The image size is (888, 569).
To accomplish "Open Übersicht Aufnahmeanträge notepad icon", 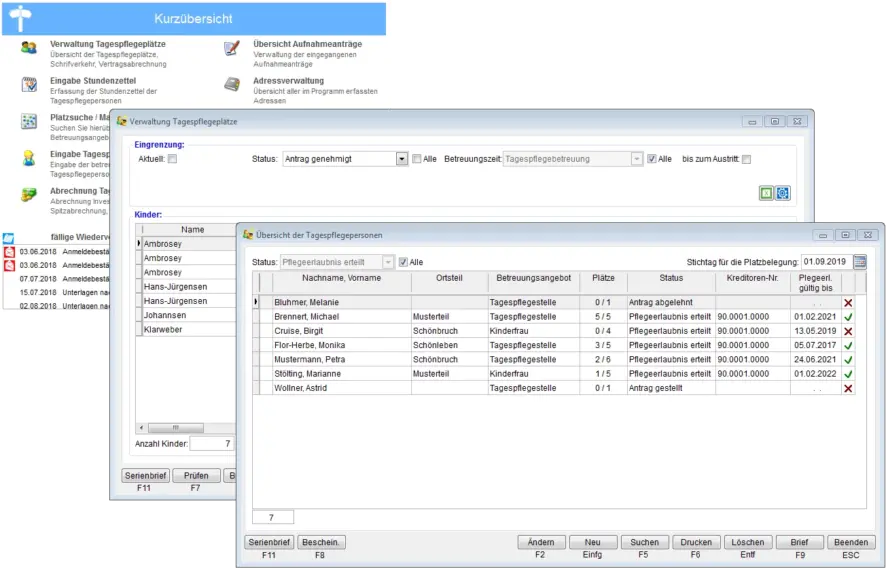I will click(x=232, y=48).
